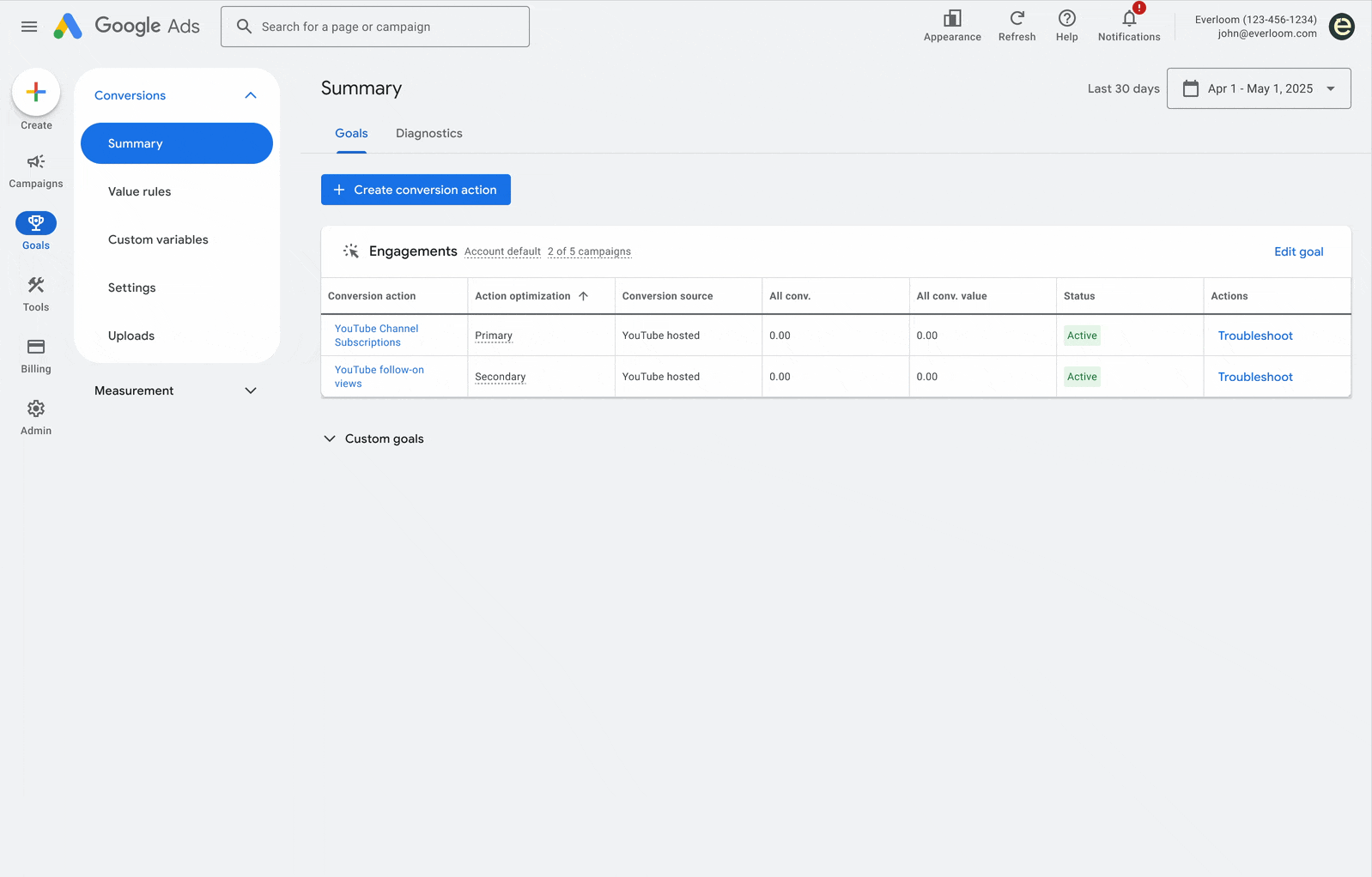Screen dimensions: 1372x877
Task: Collapse the Conversions section
Action: point(251,95)
